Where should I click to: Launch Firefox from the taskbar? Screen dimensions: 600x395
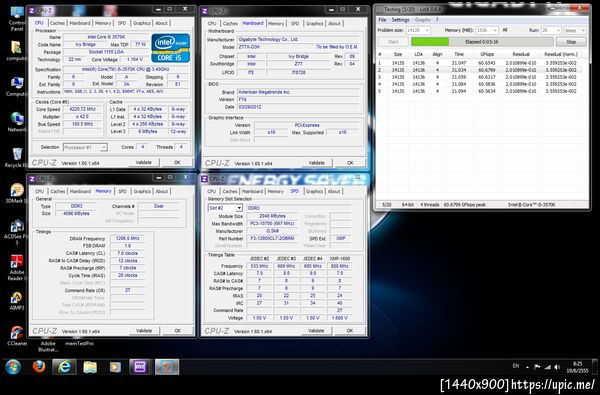pyautogui.click(x=39, y=367)
